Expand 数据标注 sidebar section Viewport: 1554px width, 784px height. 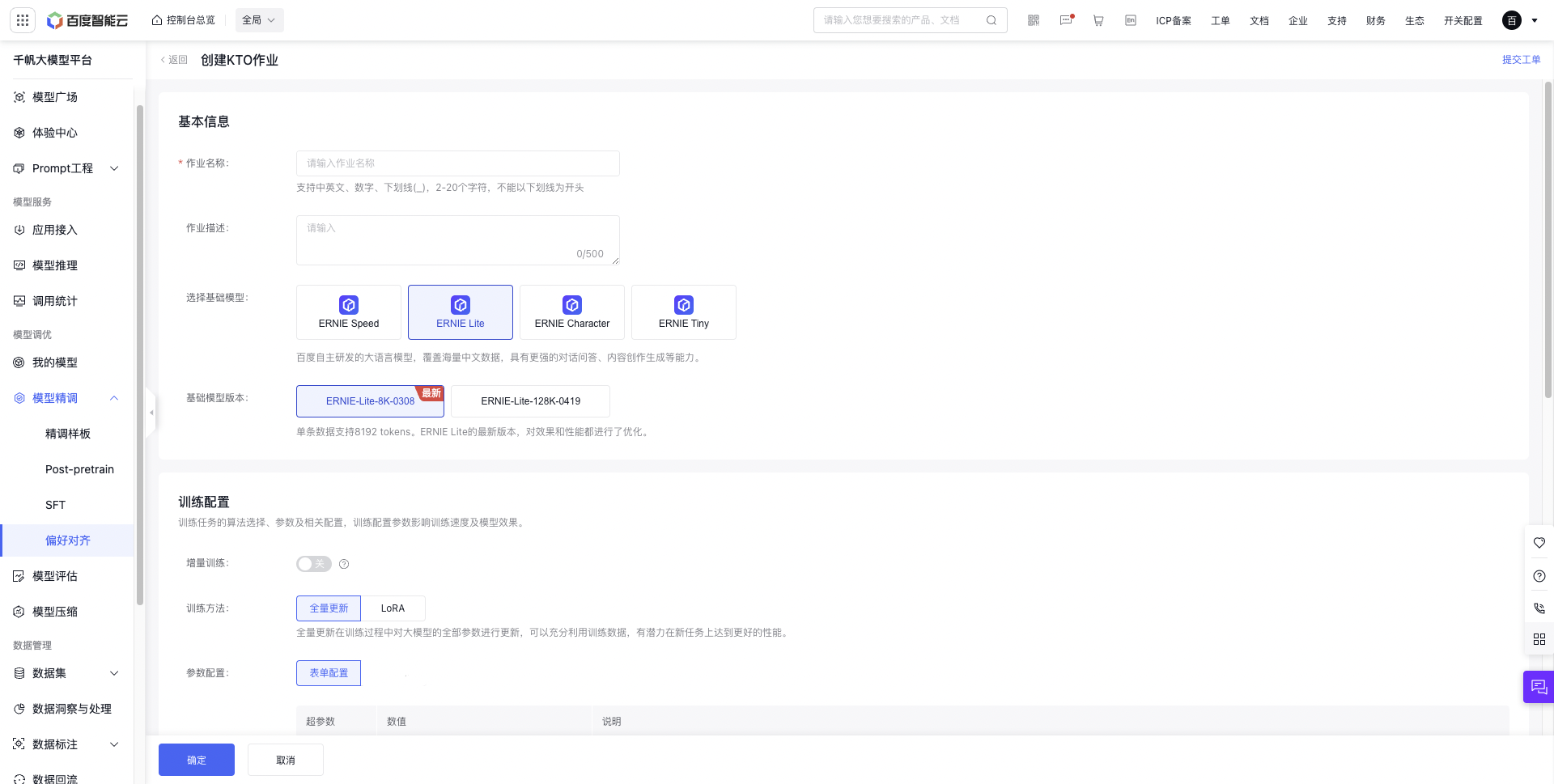click(66, 744)
